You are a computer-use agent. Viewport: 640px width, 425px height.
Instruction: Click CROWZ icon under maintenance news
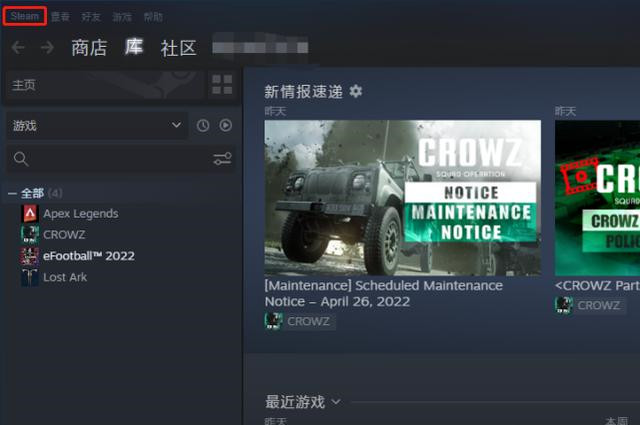pos(273,321)
